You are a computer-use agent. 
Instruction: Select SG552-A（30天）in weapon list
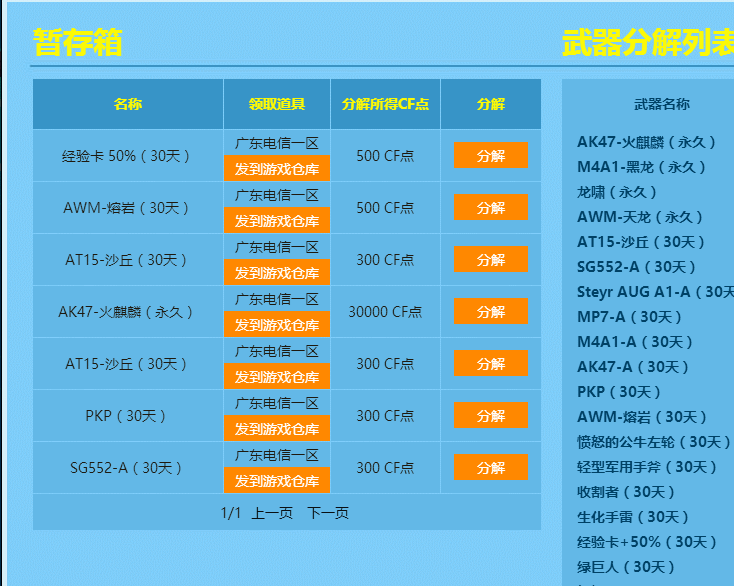coord(637,267)
